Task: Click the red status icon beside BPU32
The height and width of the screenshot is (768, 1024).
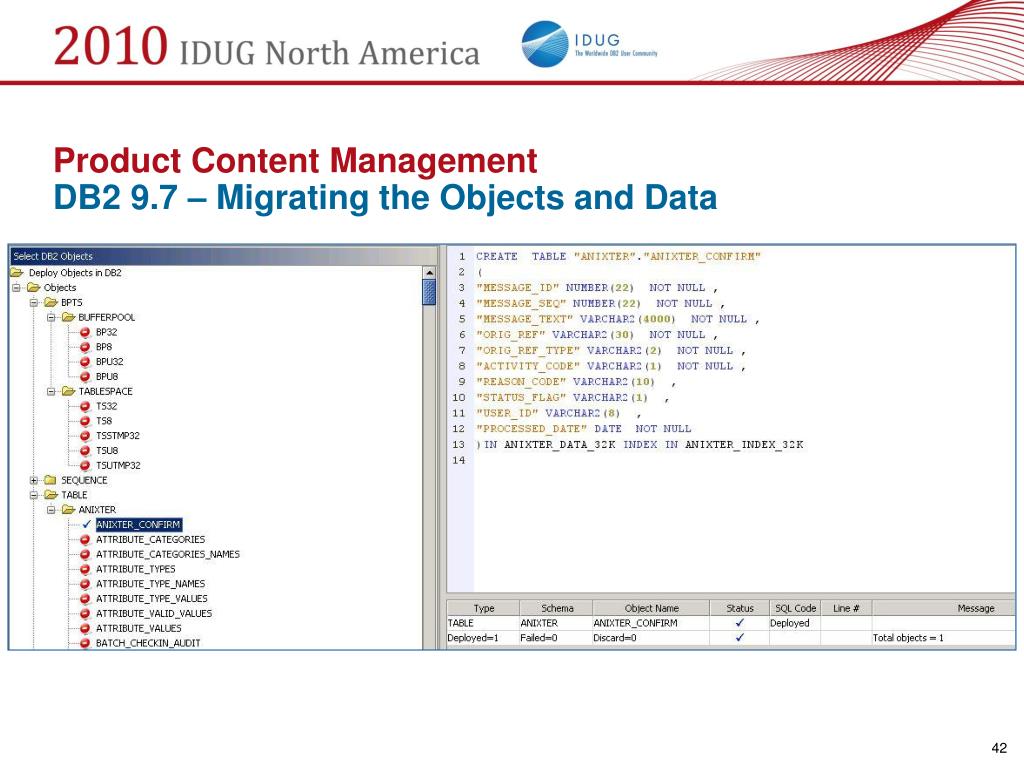Action: (x=85, y=362)
